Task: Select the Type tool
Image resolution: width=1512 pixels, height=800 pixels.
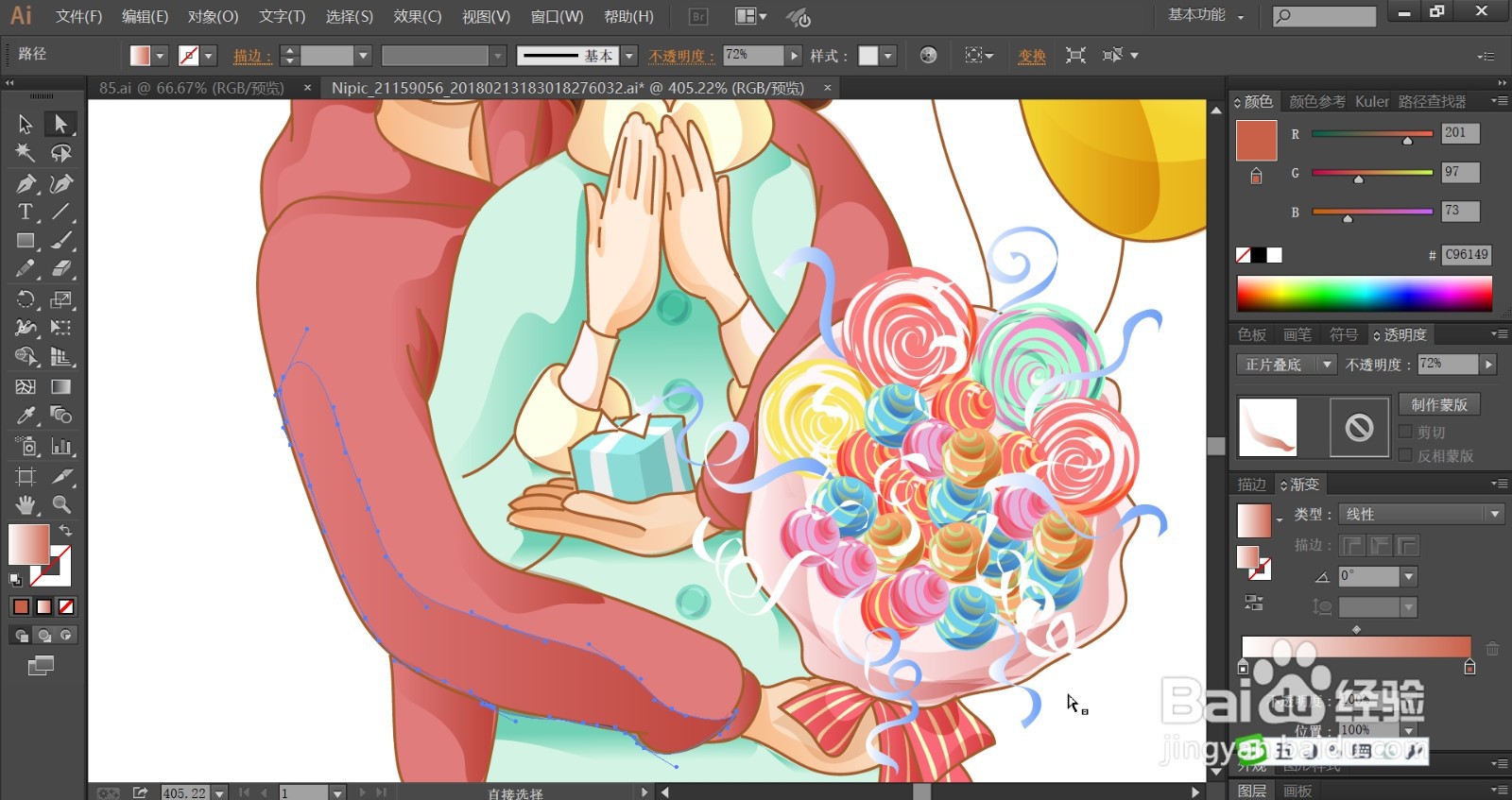Action: [x=26, y=212]
